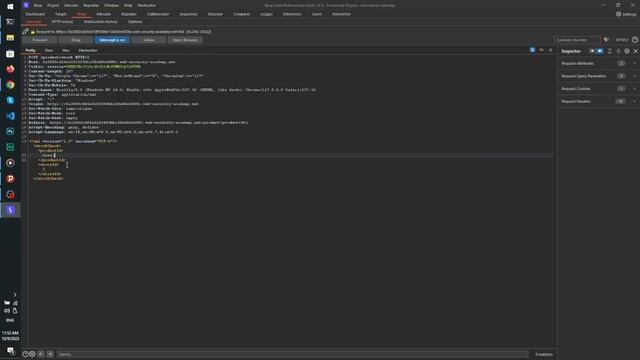Go to next search match

(50, 354)
